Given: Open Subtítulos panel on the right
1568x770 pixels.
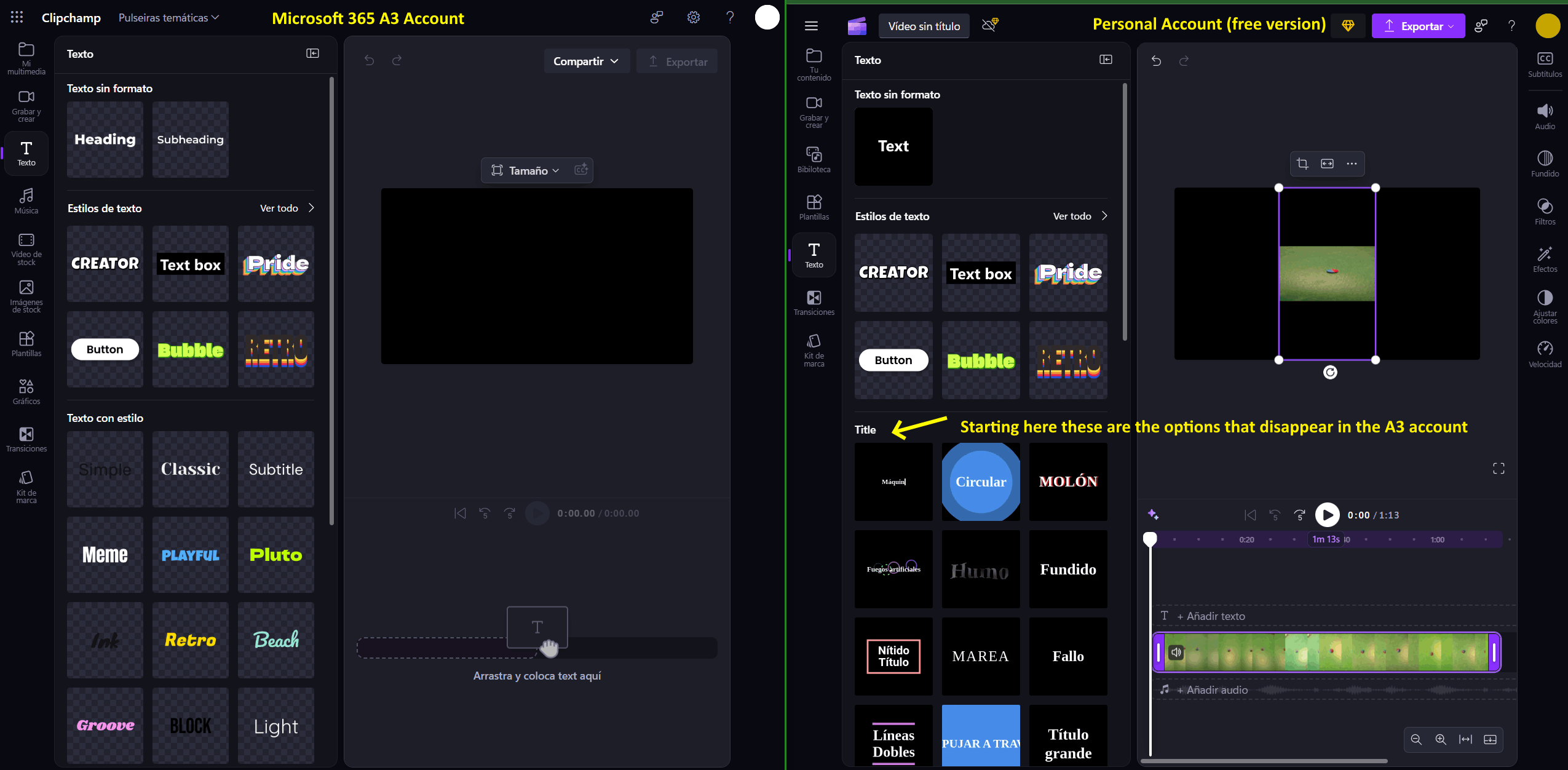Looking at the screenshot, I should point(1545,65).
